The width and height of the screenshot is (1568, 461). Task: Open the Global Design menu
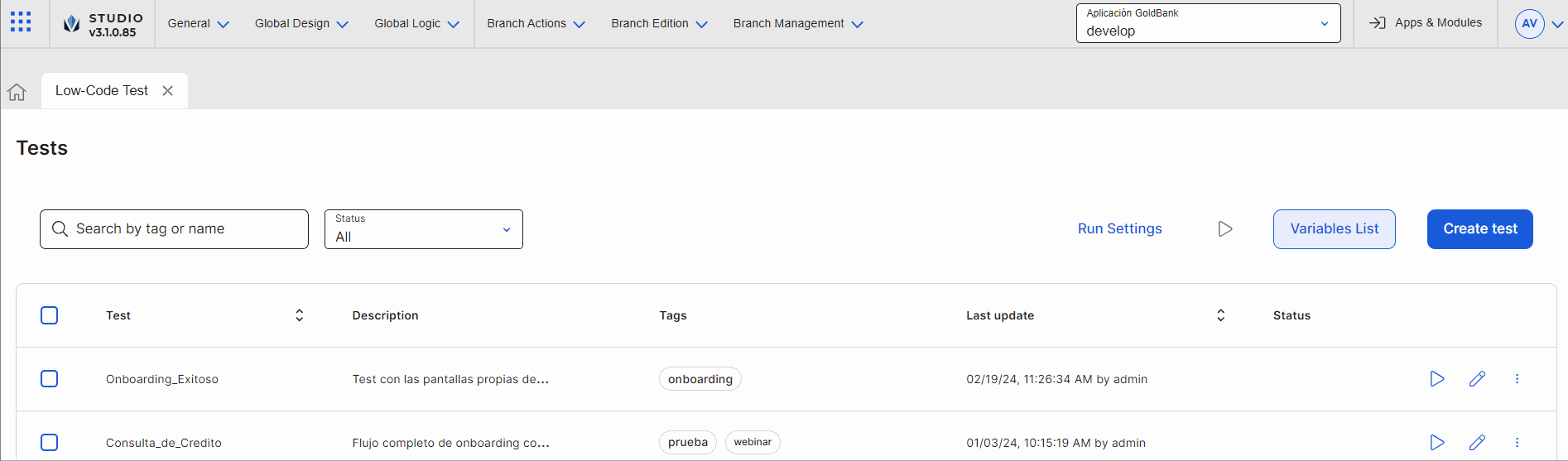[301, 24]
